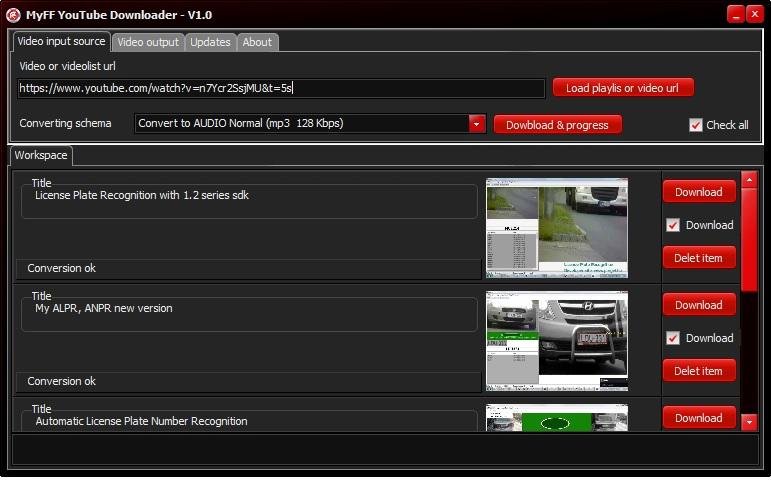Viewport: 771px width, 480px height.
Task: Toggle Download checkbox for License Plate Recognition
Action: pos(673,225)
